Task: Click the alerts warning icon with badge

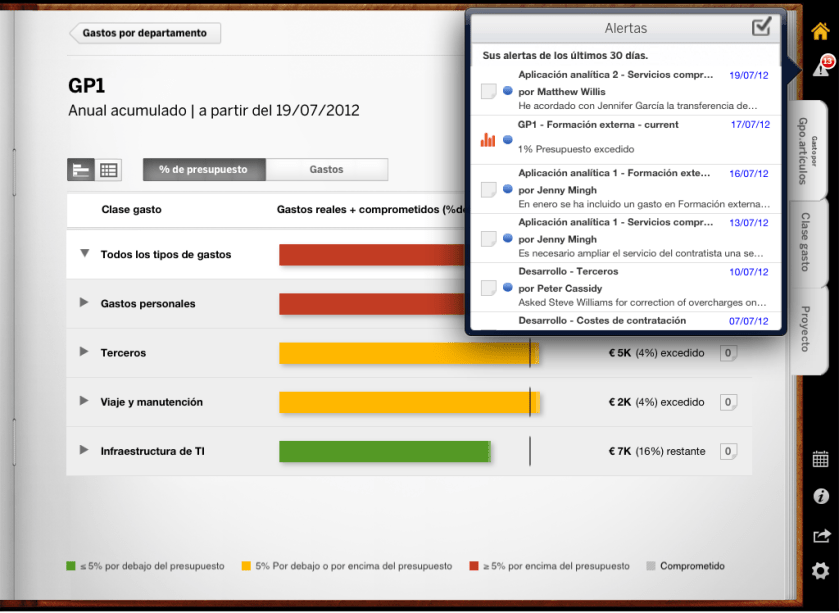Action: [821, 68]
